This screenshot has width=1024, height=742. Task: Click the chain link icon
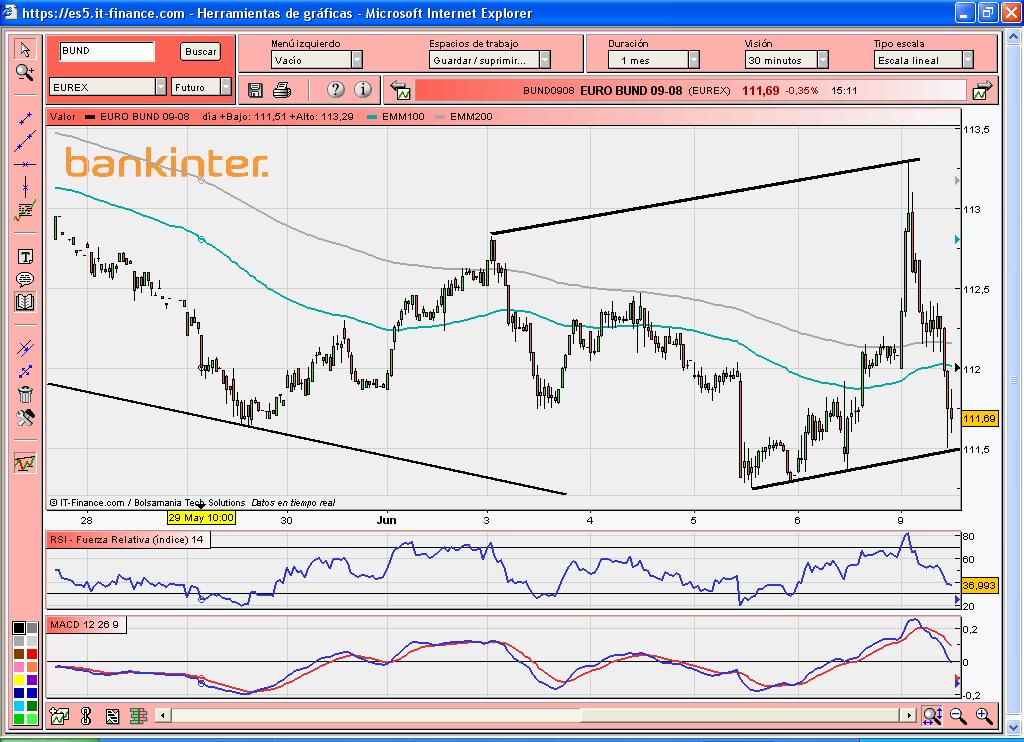86,717
